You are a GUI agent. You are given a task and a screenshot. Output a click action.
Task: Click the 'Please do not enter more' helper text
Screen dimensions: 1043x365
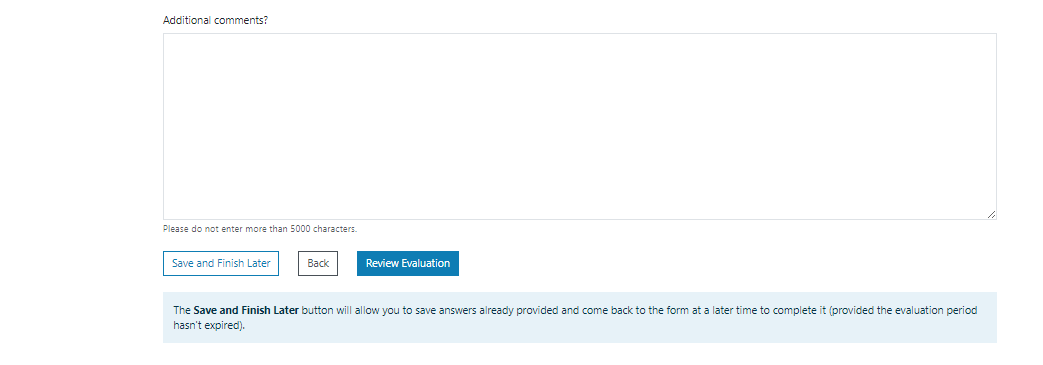pos(260,229)
